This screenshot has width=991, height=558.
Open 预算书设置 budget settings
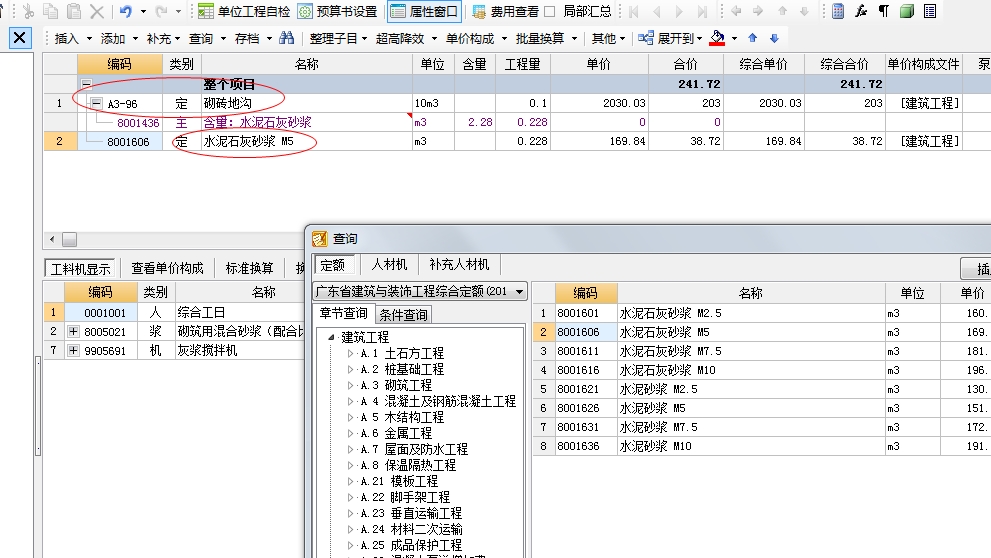(x=337, y=11)
